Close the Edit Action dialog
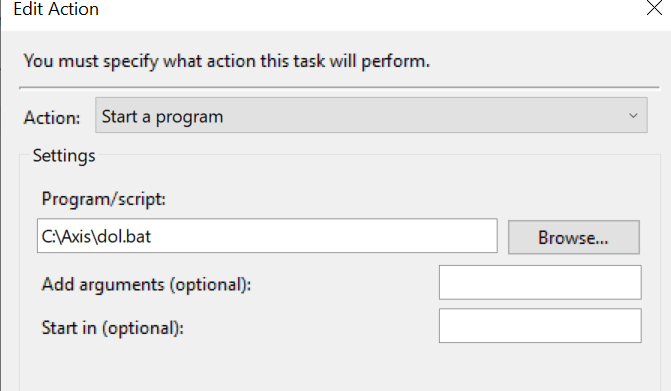Viewport: 671px width, 391px height. pyautogui.click(x=654, y=8)
